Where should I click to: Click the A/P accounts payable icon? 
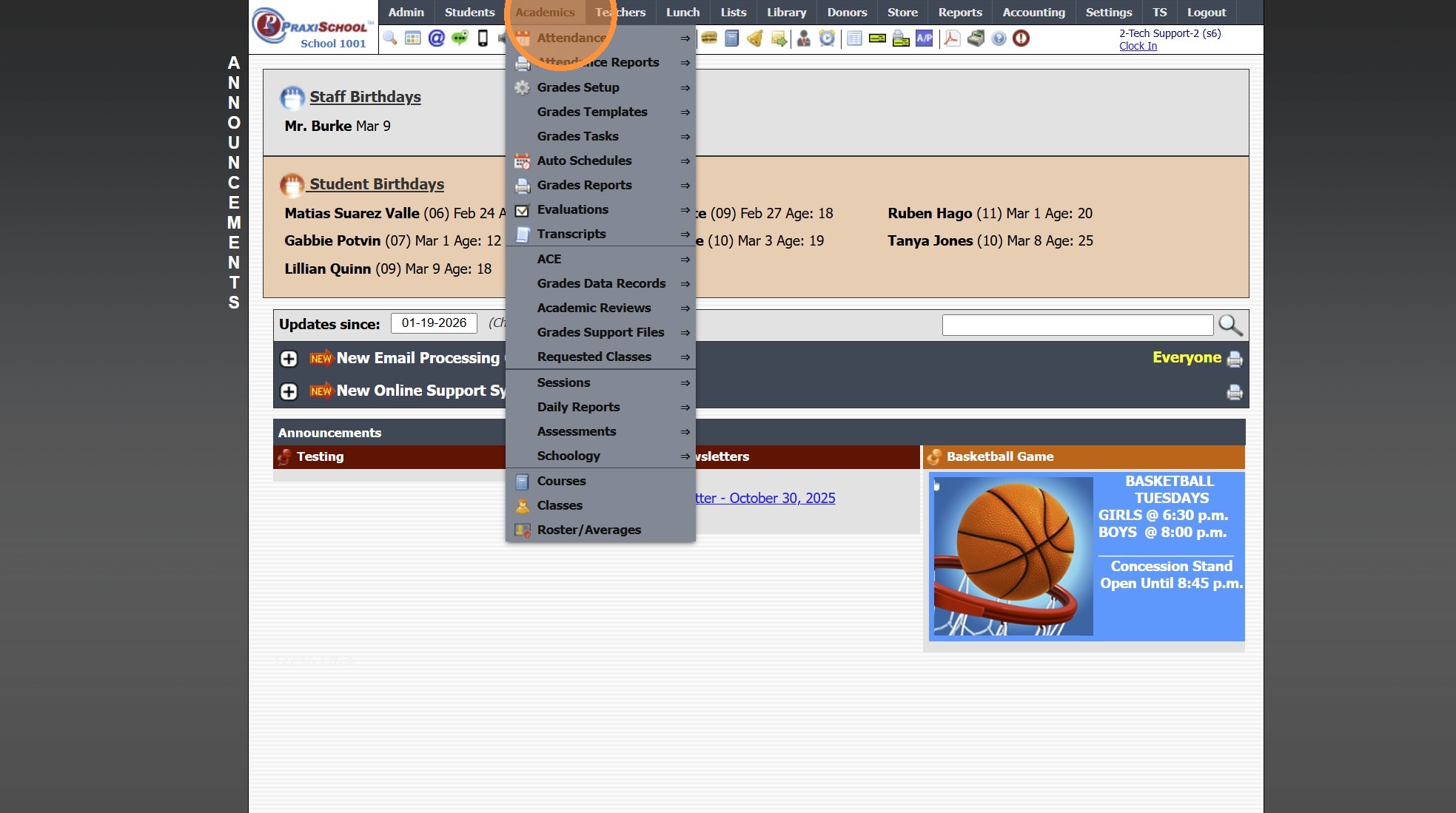(x=924, y=38)
